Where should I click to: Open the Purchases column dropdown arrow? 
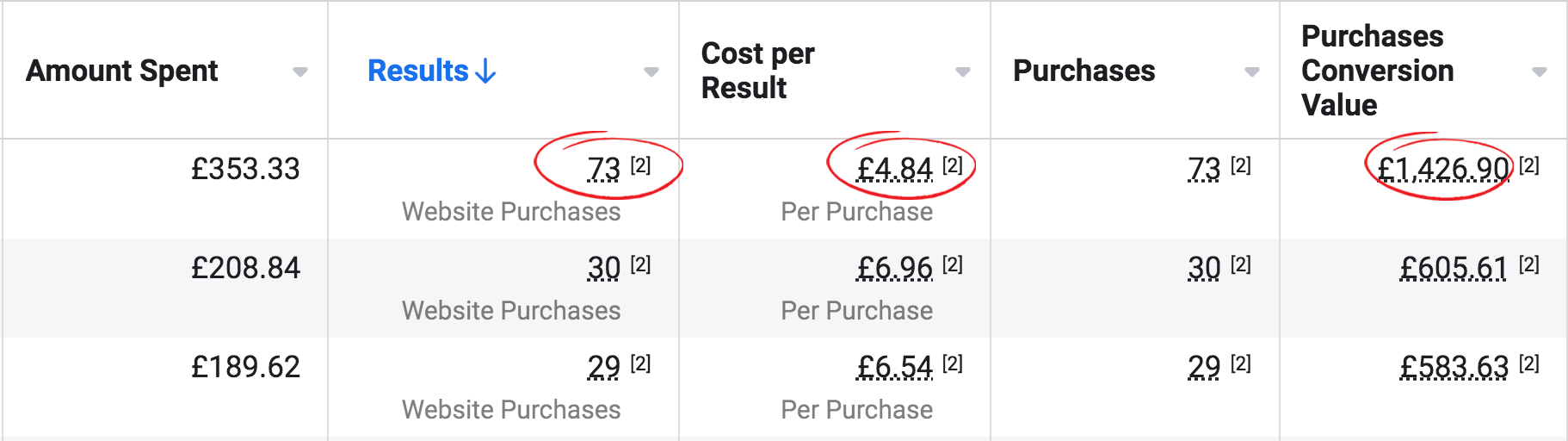(1252, 72)
